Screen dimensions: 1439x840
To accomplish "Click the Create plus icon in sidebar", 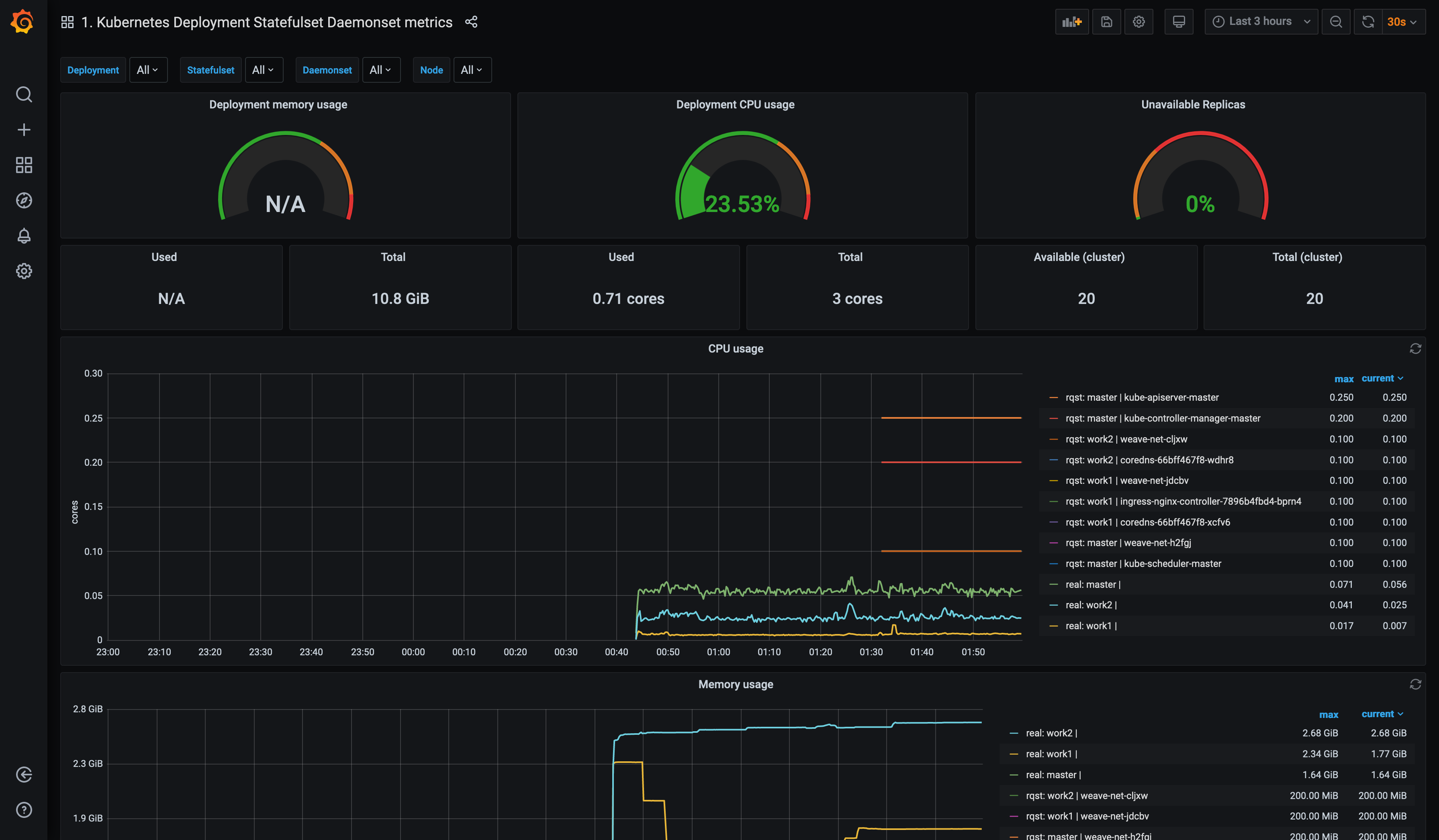I will 23,130.
